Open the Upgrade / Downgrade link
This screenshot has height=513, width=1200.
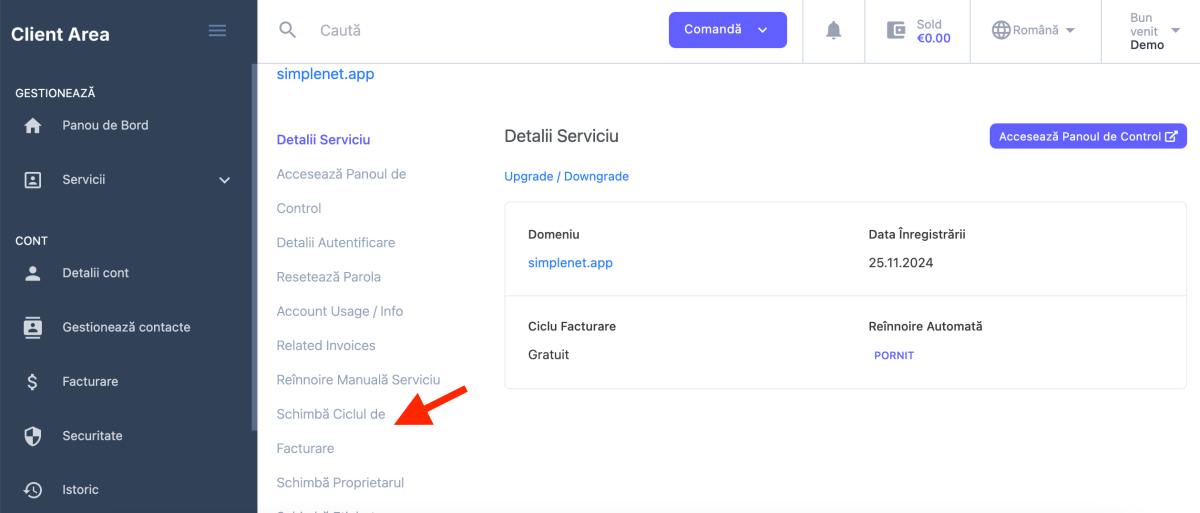click(566, 176)
